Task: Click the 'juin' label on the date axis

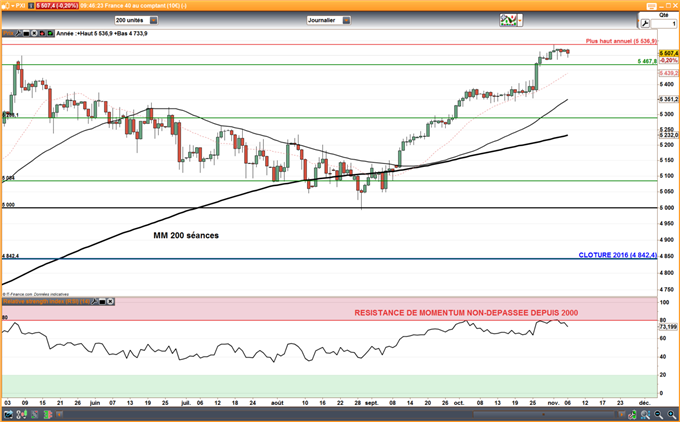Action: click(x=95, y=403)
